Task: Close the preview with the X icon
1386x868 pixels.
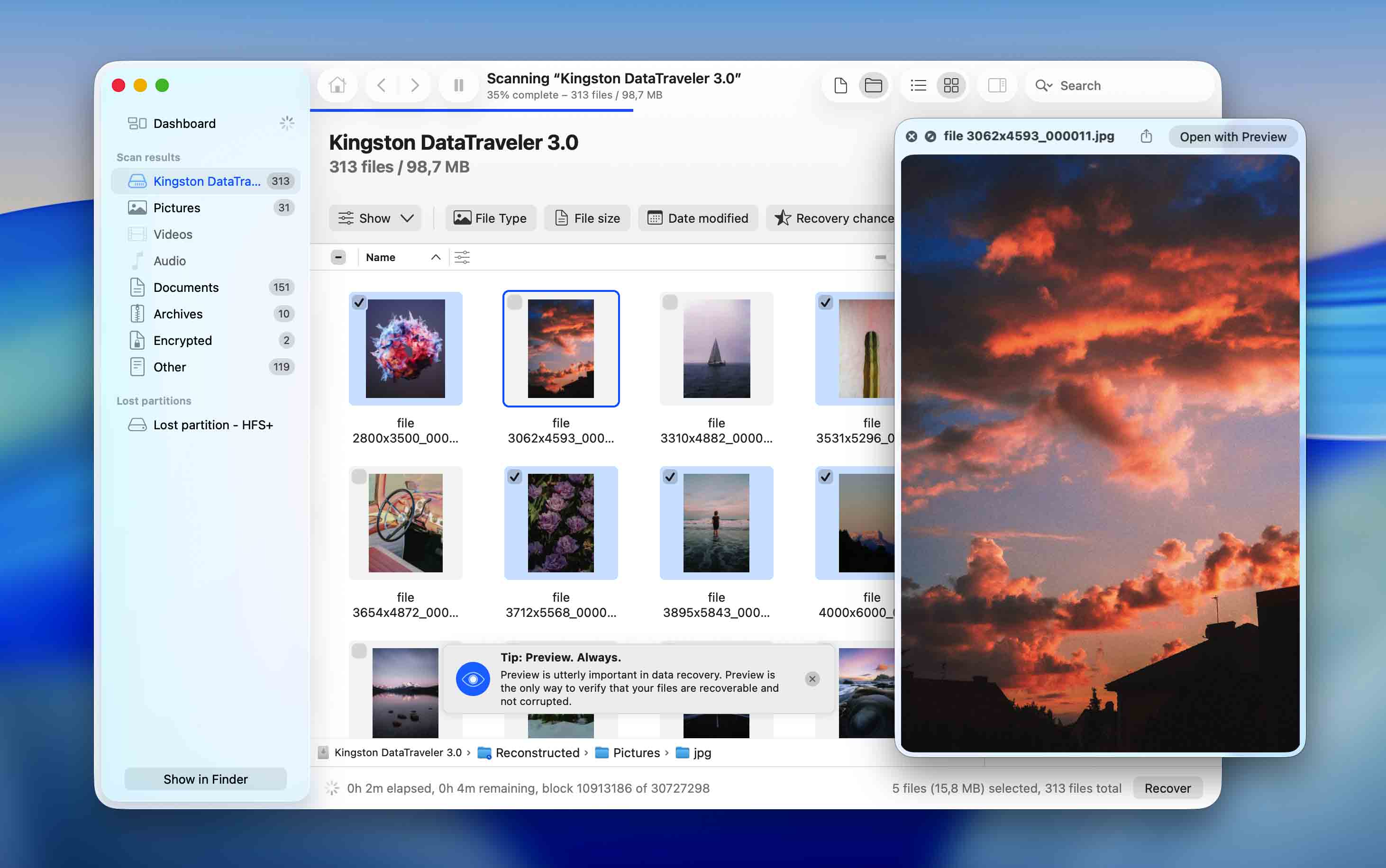Action: pos(911,136)
